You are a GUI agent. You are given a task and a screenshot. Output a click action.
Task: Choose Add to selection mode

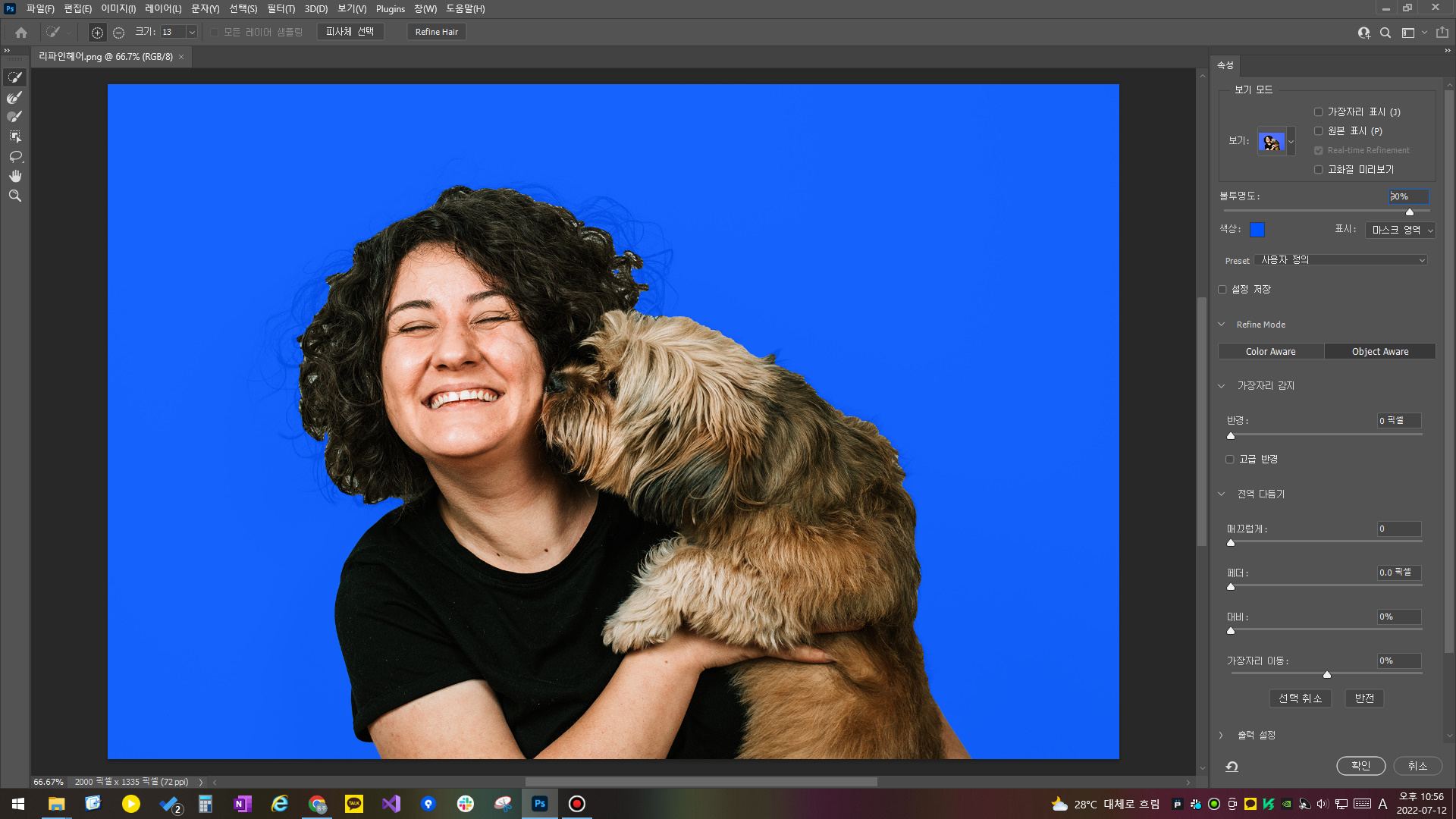97,33
